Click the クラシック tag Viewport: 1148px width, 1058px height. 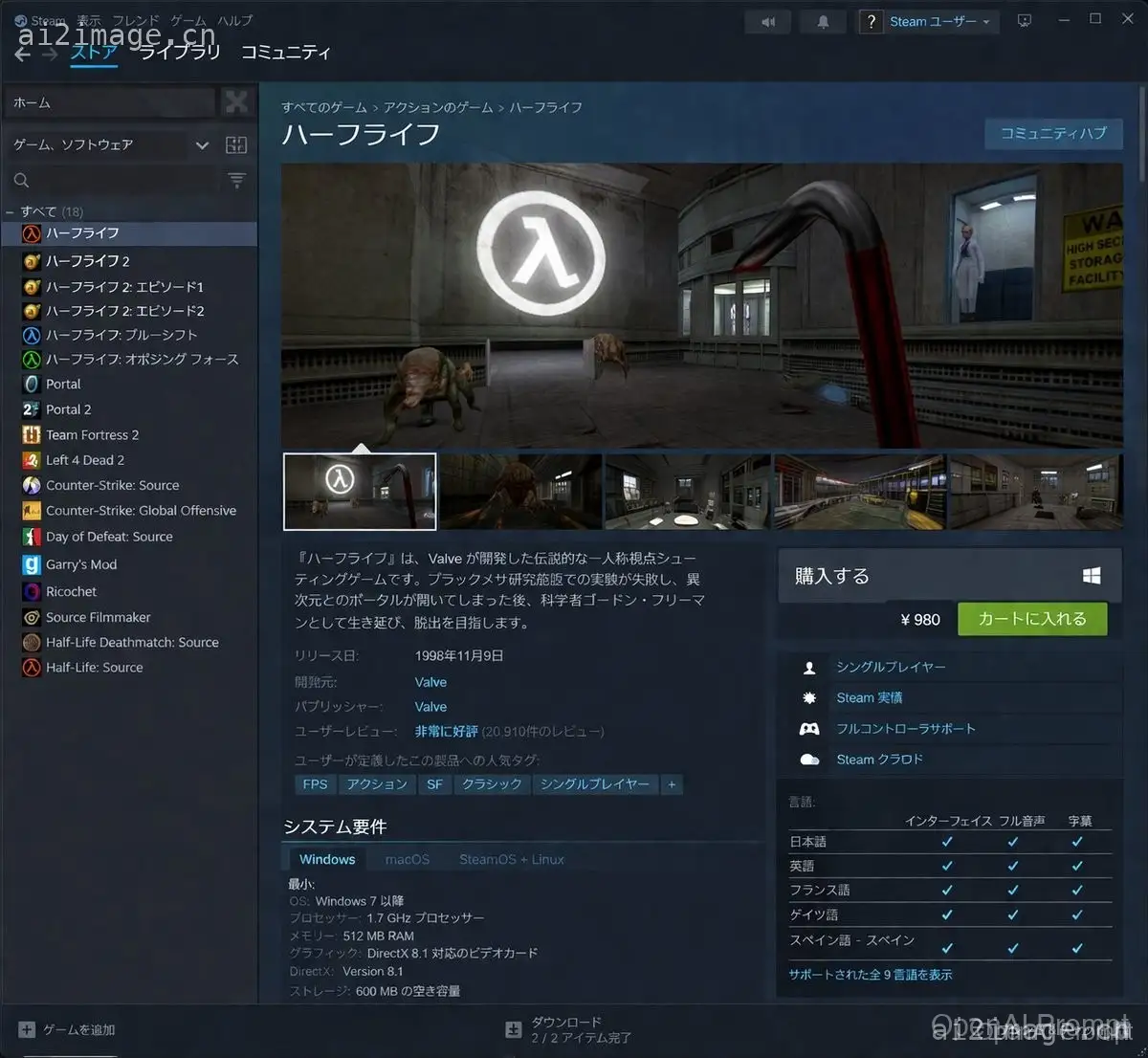pos(492,784)
